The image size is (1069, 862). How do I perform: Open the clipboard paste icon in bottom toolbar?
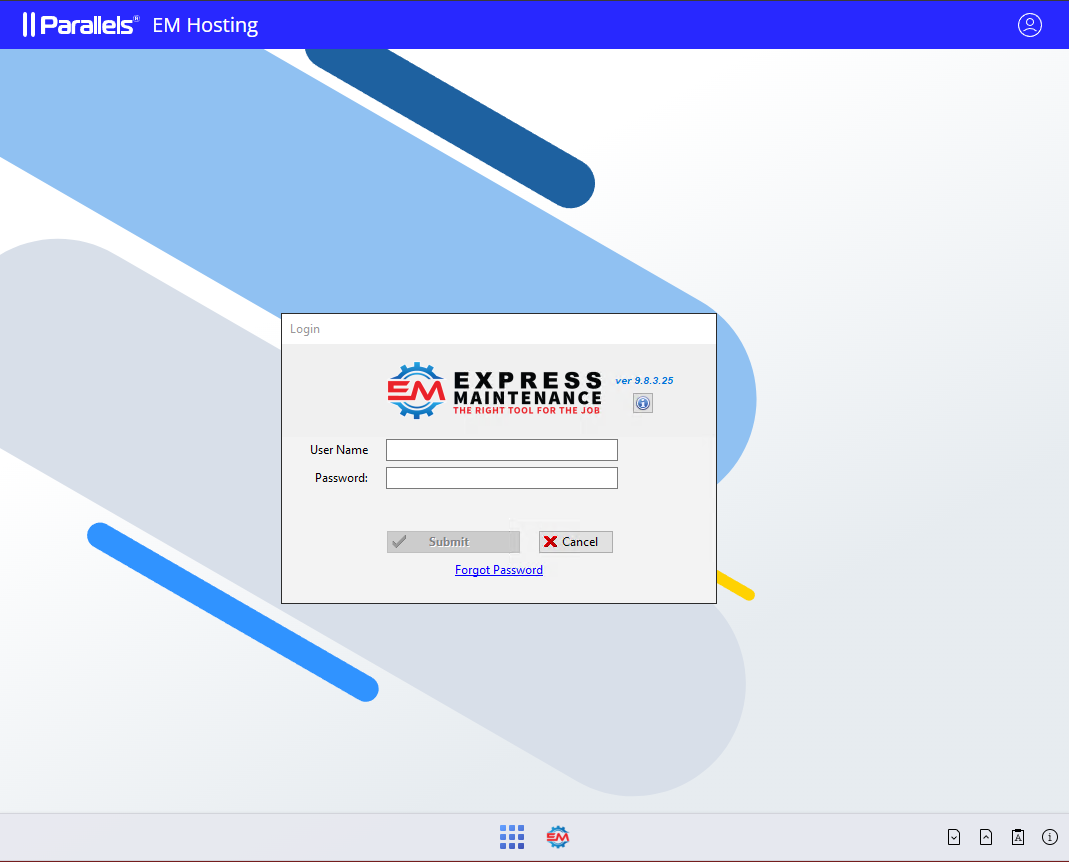click(1017, 837)
